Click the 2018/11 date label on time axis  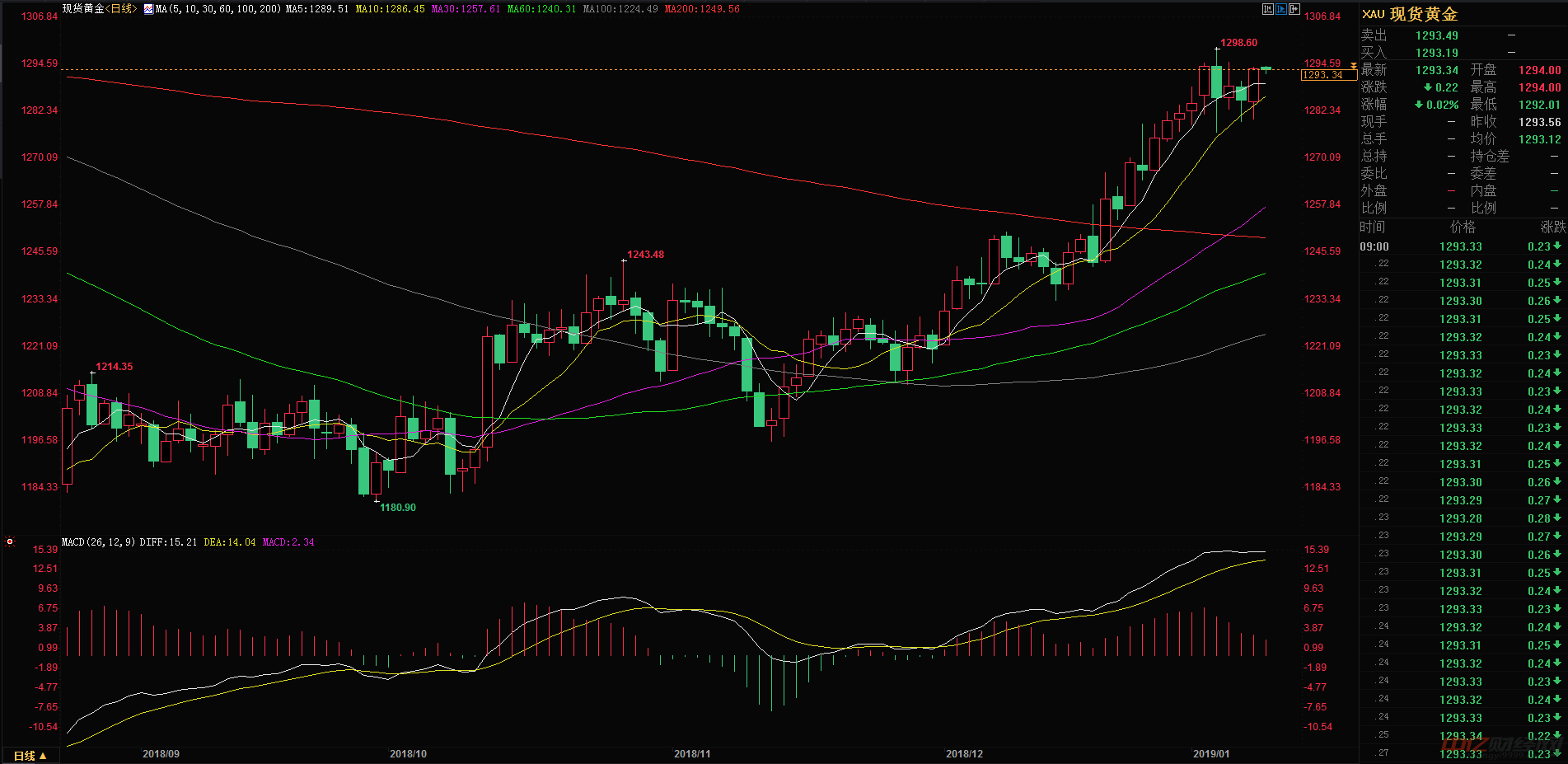(692, 754)
